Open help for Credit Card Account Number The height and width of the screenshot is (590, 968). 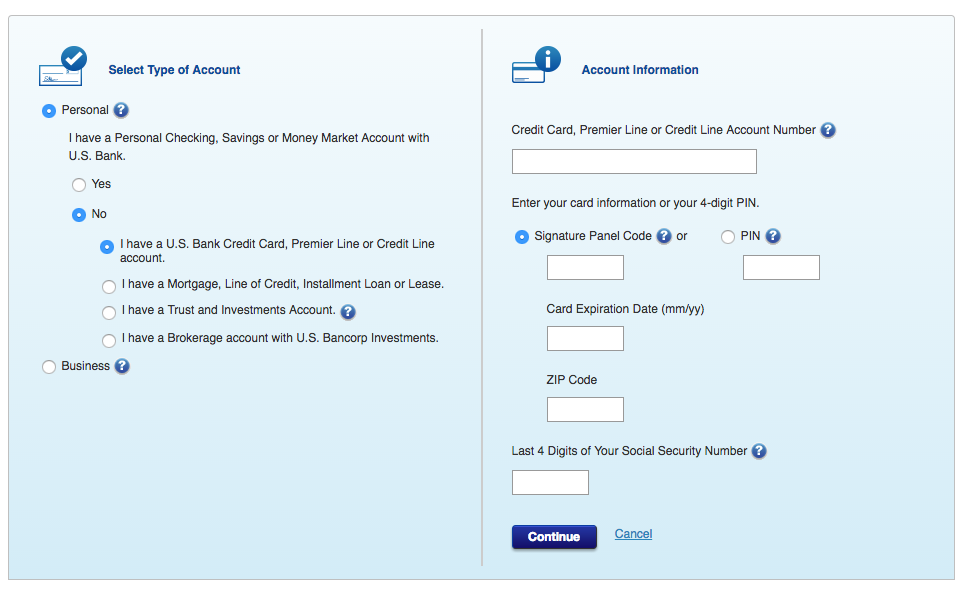click(828, 130)
